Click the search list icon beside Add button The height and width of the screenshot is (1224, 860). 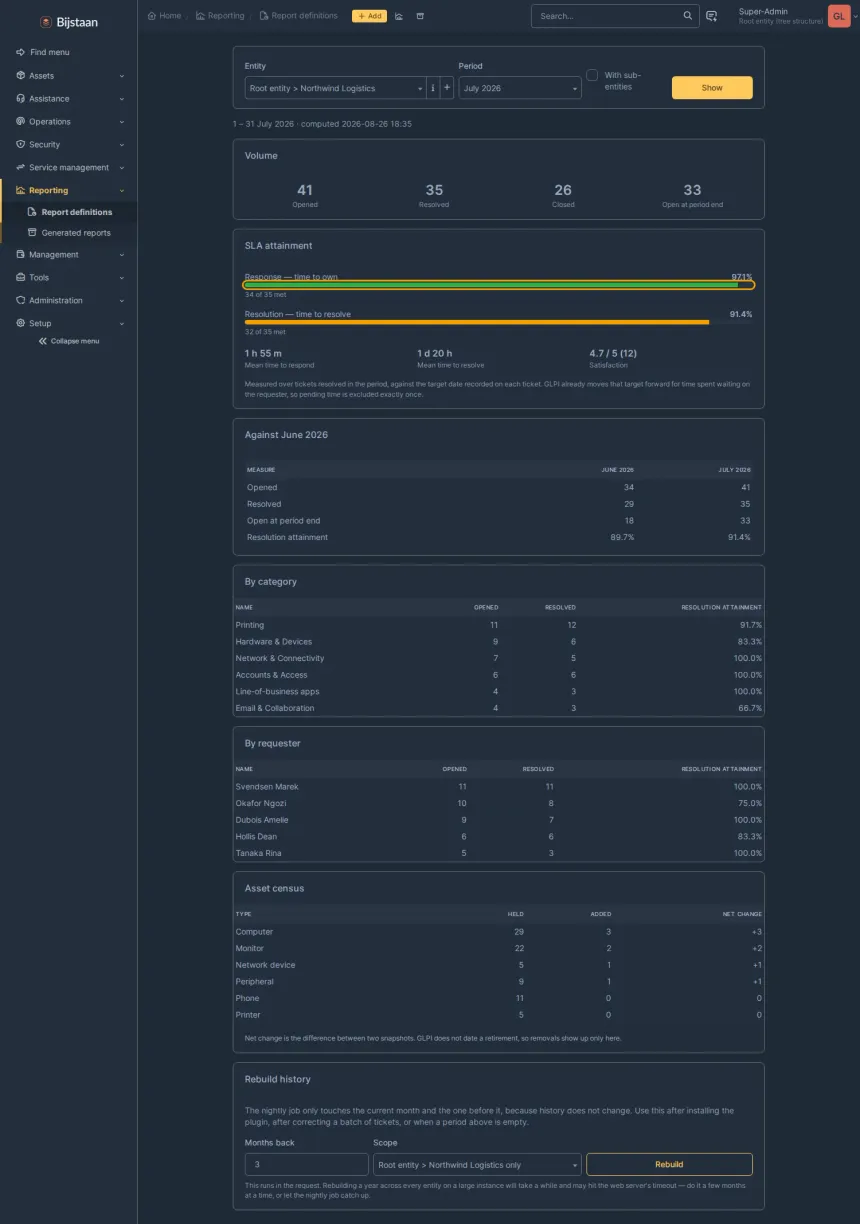(399, 16)
